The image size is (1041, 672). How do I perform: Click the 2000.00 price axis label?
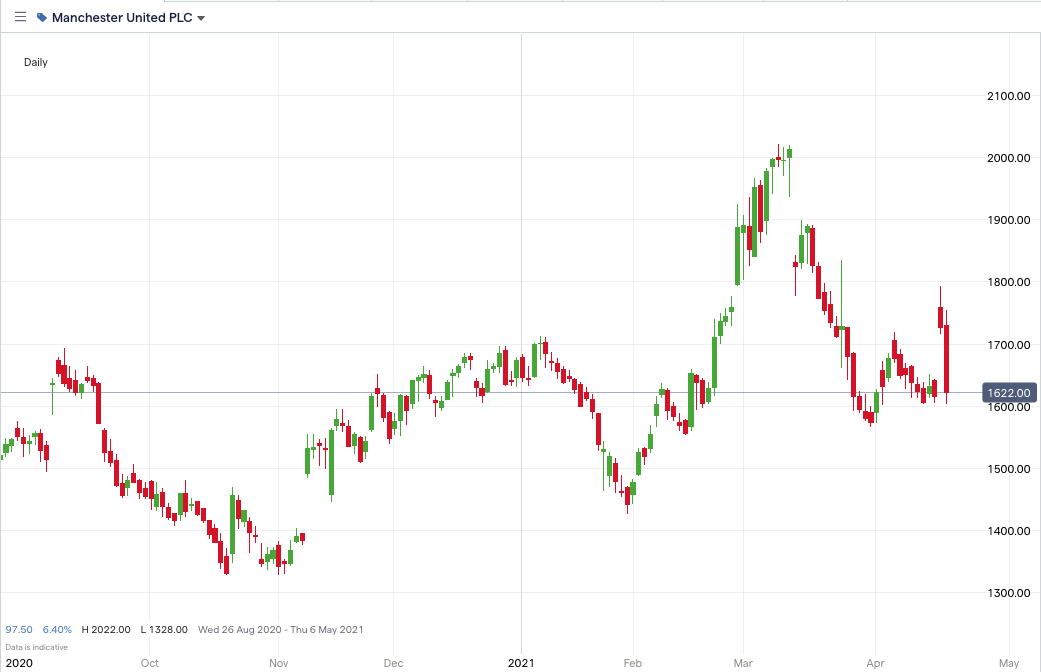click(1008, 158)
